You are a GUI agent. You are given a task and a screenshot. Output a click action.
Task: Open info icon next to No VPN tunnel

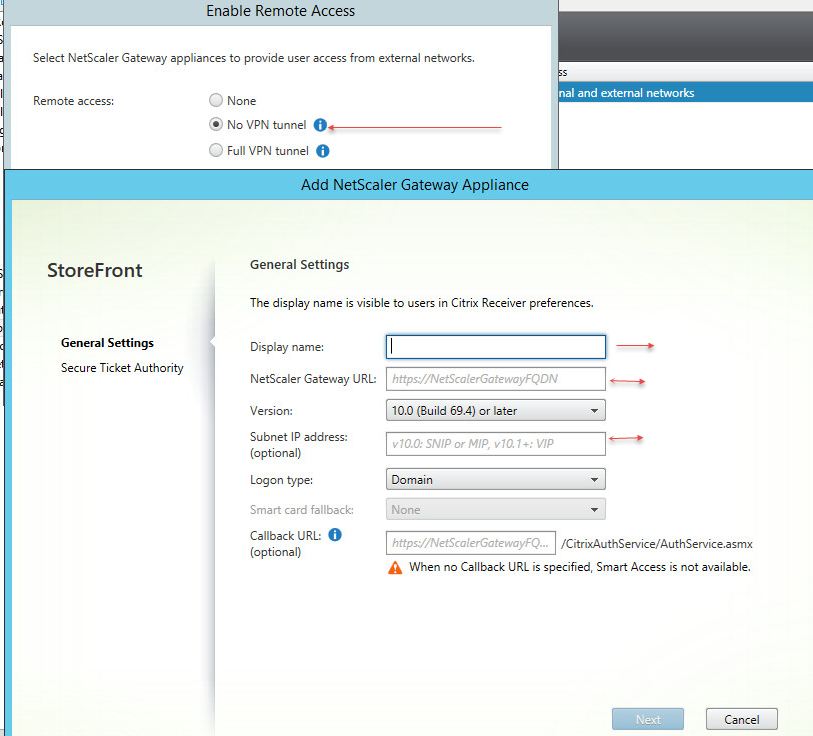coord(320,125)
